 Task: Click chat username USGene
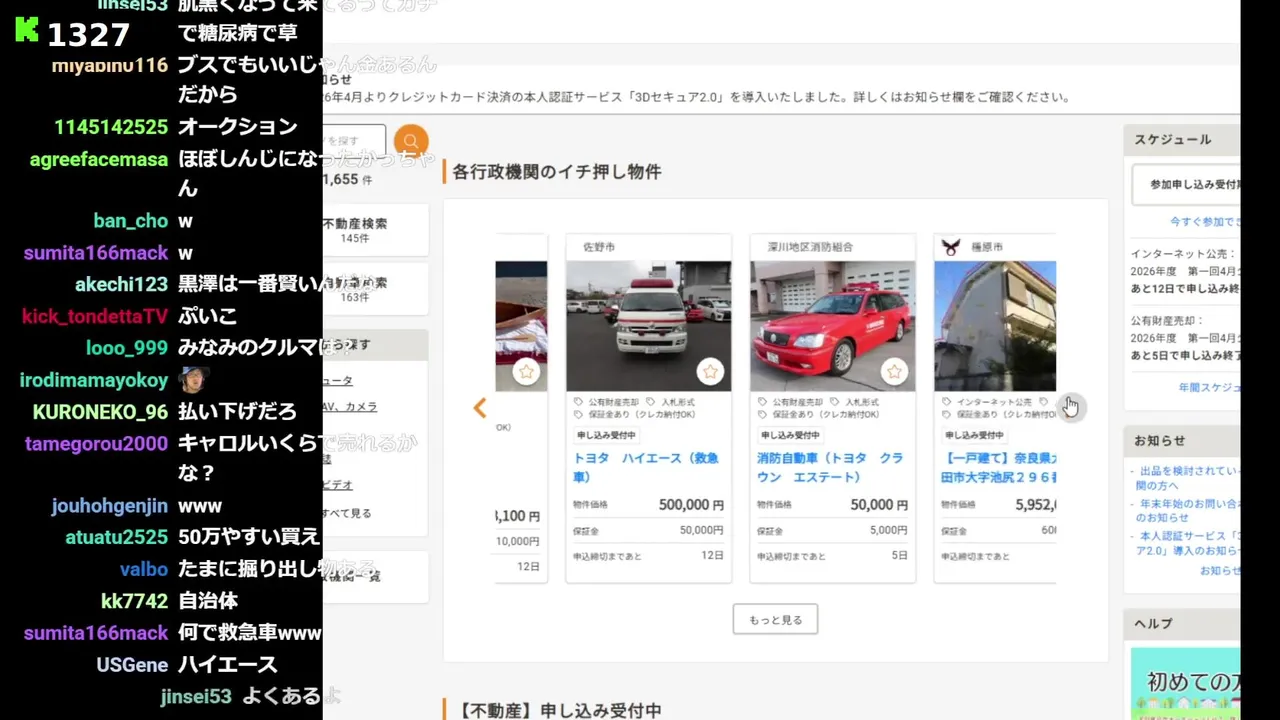point(132,665)
